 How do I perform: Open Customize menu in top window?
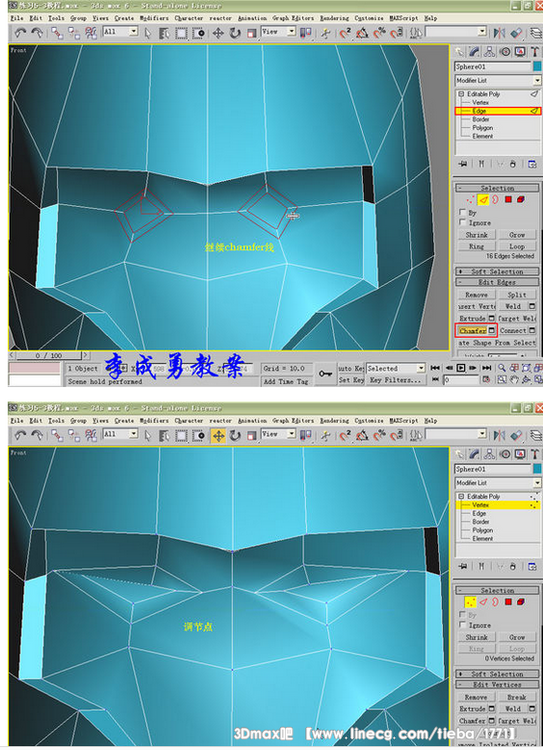[369, 18]
